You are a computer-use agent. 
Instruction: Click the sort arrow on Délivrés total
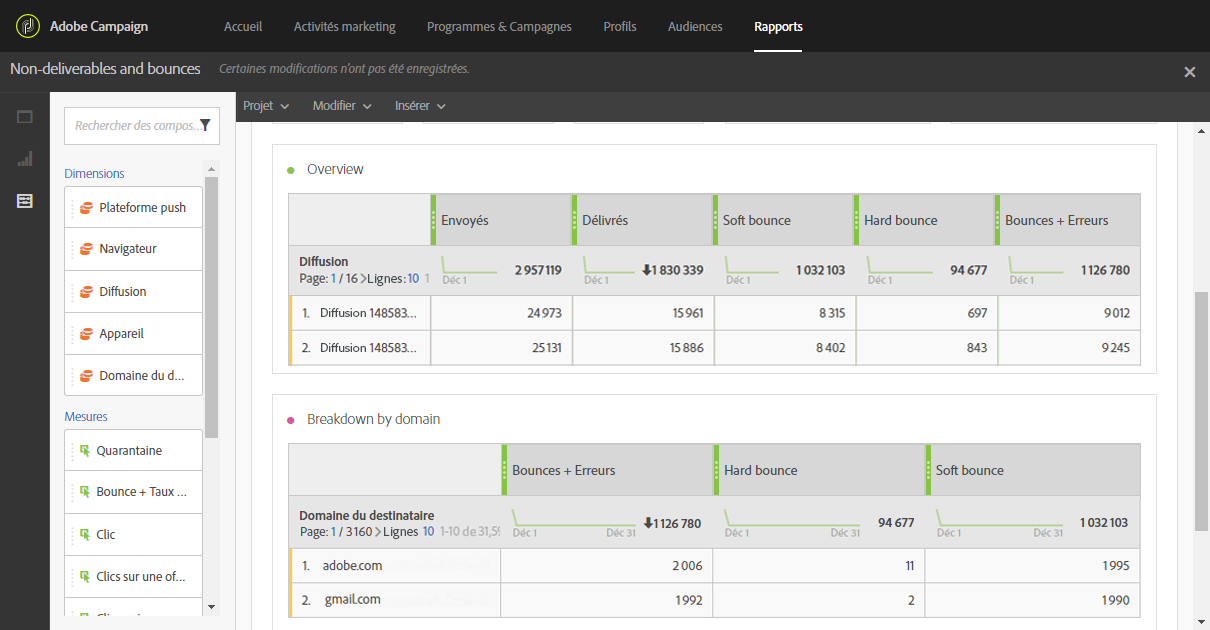coord(648,270)
